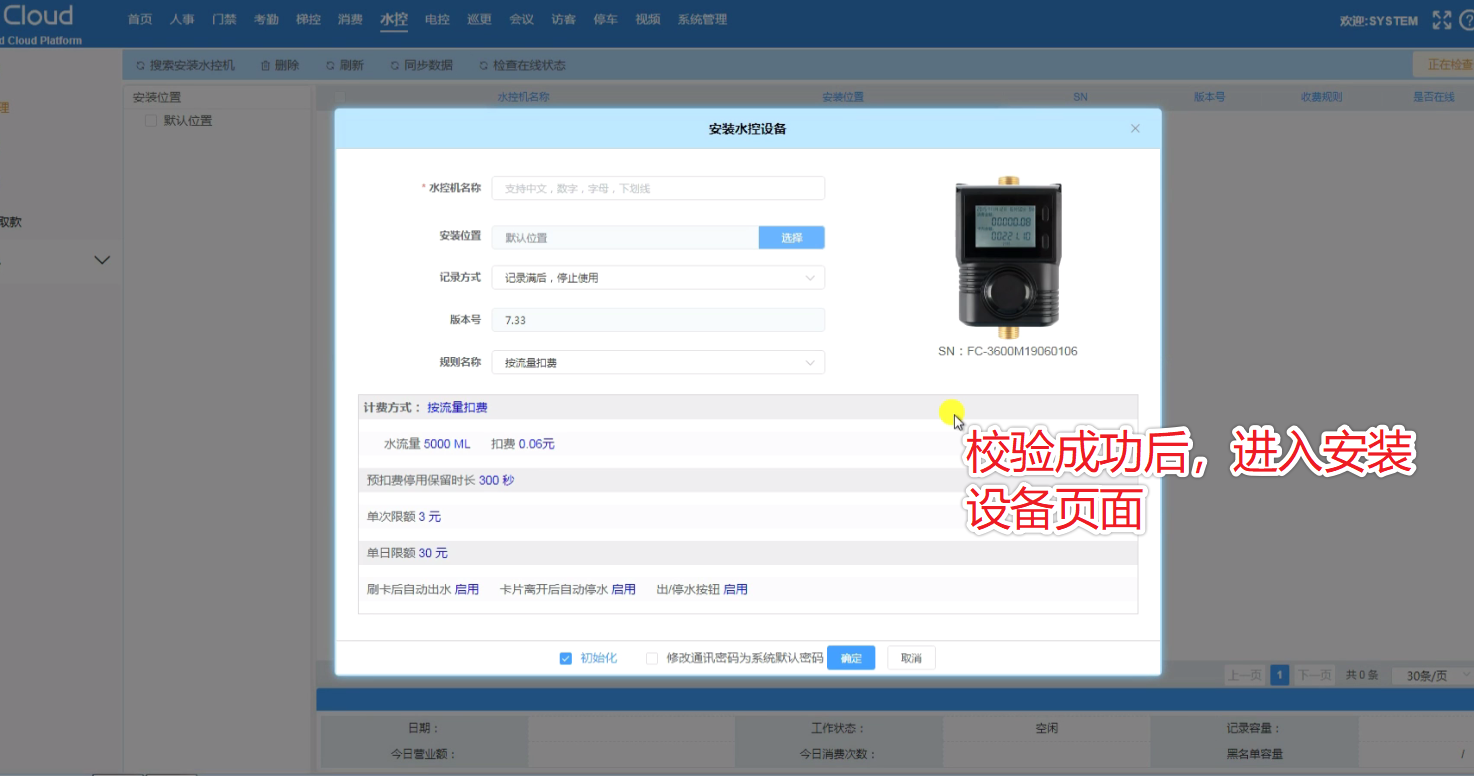1474x776 pixels.
Task: Select page 1 in pagination
Action: click(1279, 675)
